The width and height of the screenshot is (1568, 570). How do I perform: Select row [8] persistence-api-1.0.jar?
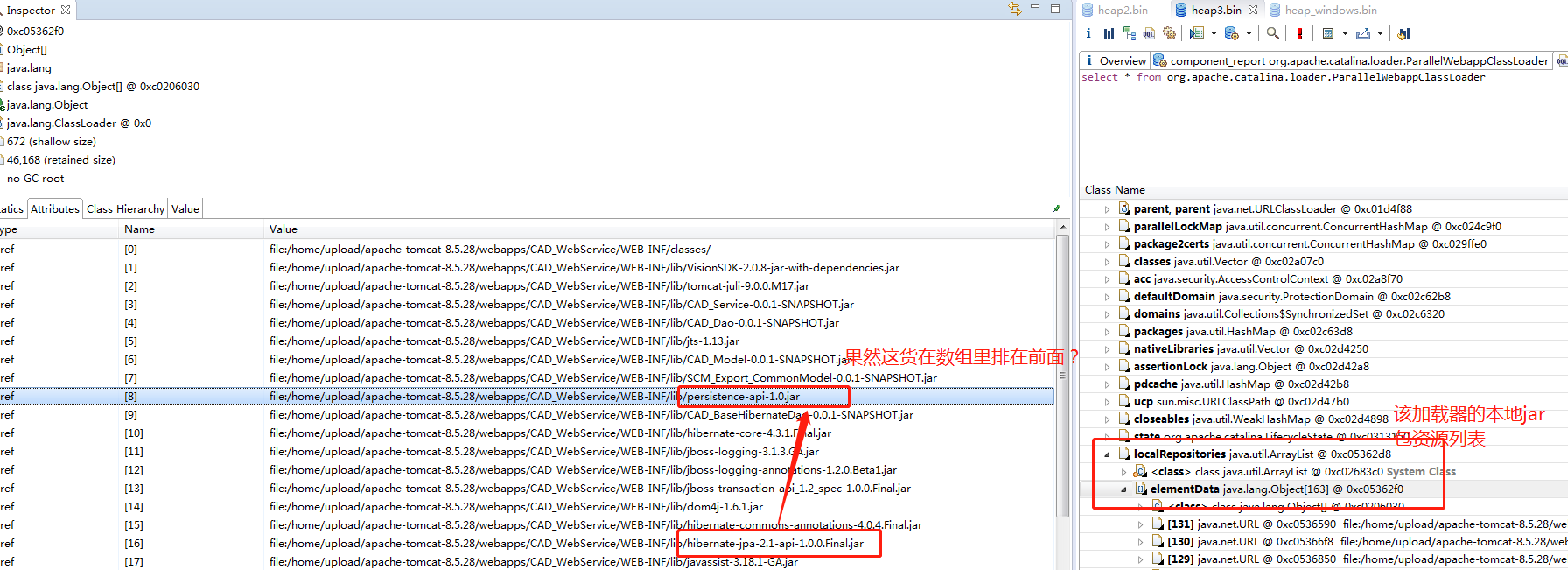tap(527, 397)
